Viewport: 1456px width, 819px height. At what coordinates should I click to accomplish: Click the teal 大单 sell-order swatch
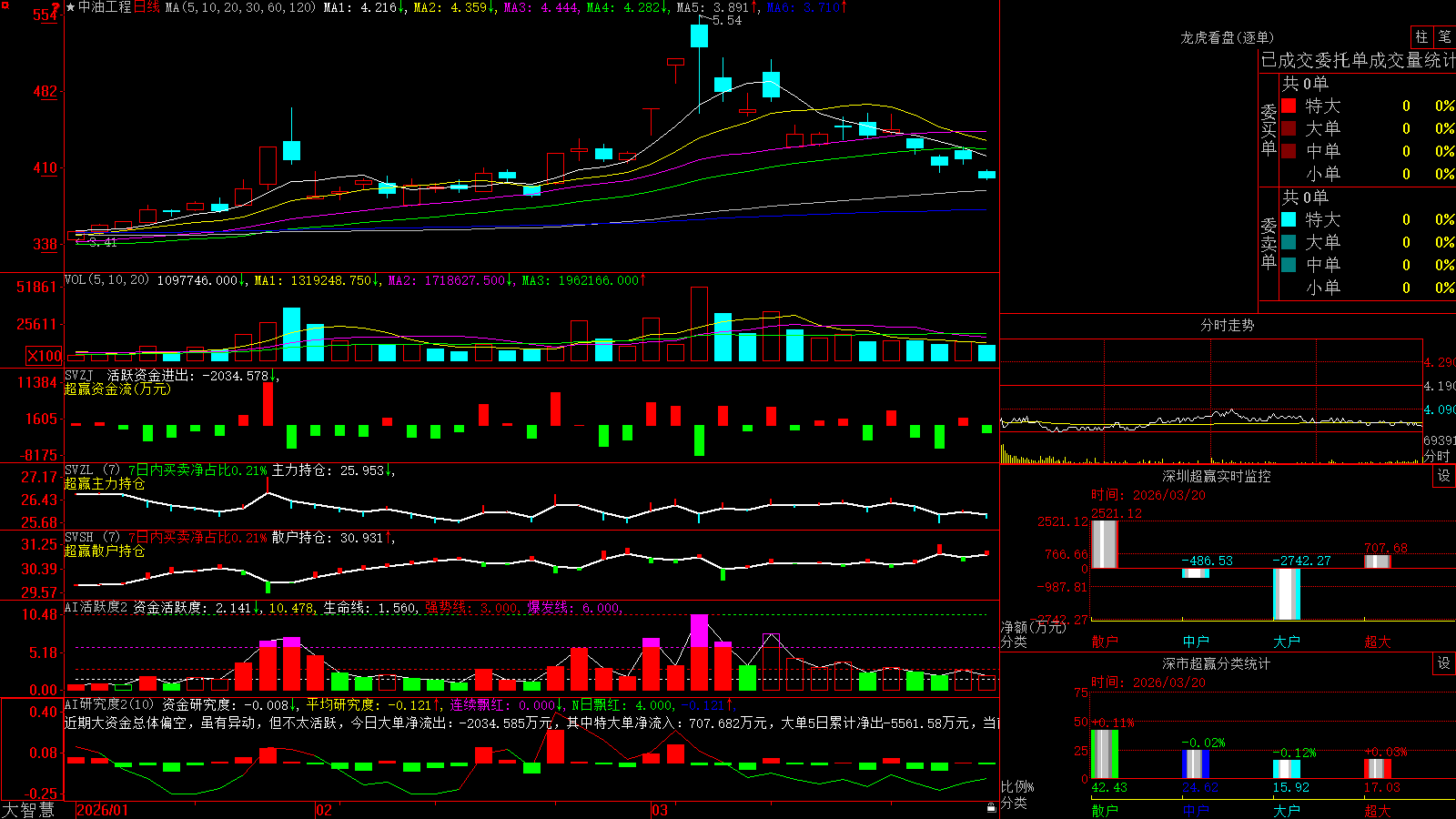[x=1289, y=242]
